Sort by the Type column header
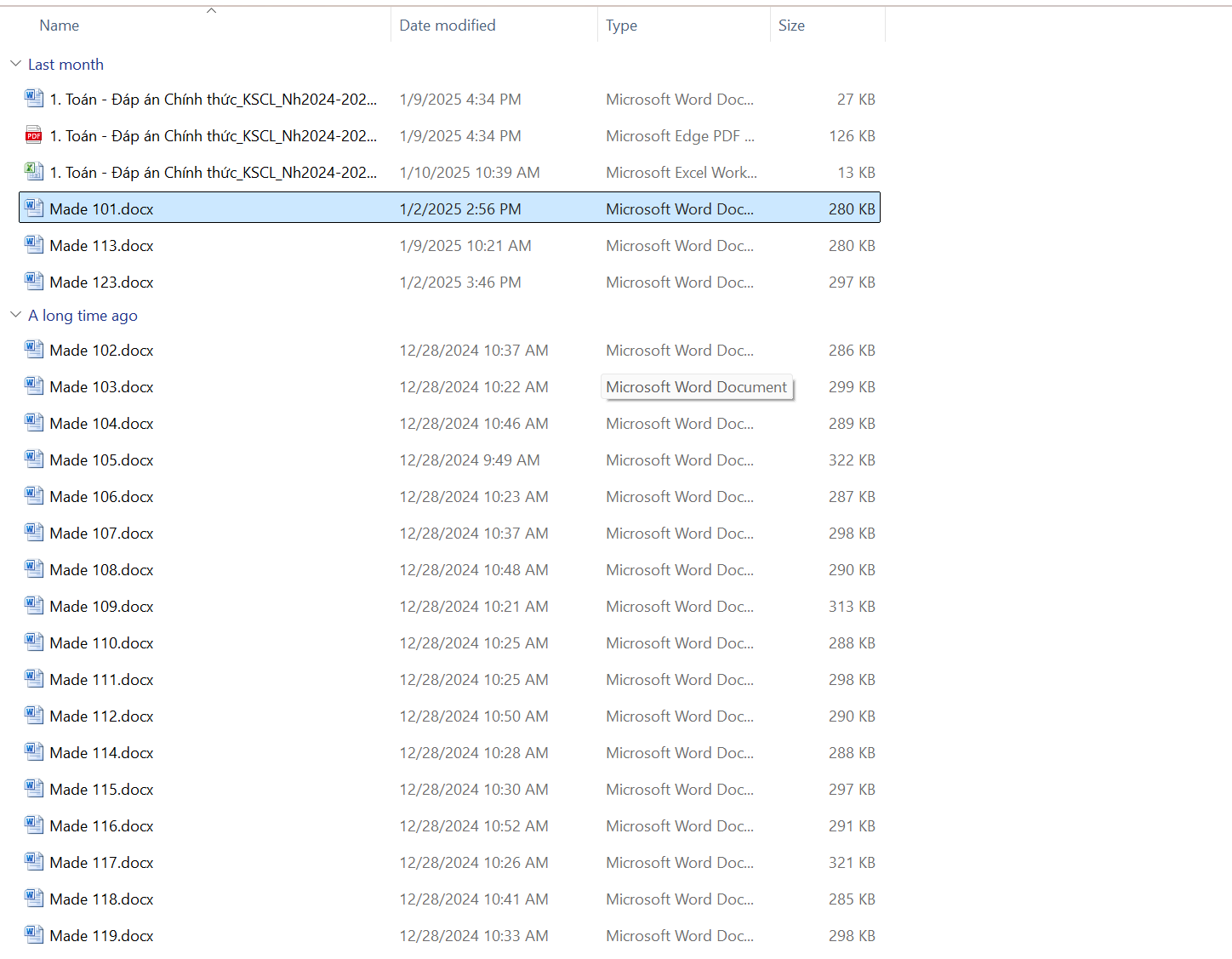 621,26
